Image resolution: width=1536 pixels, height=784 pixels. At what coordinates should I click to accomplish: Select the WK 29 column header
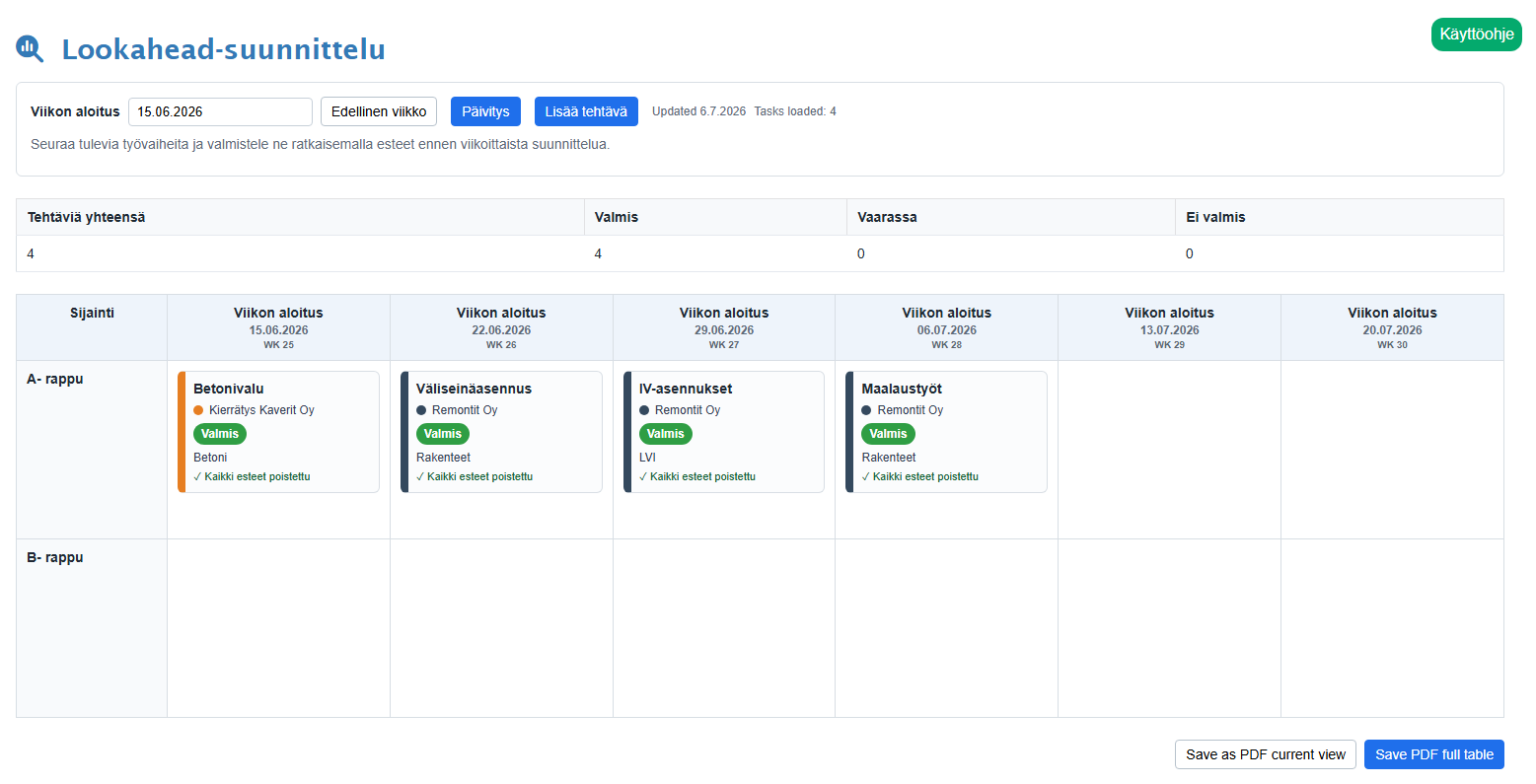pos(1169,327)
